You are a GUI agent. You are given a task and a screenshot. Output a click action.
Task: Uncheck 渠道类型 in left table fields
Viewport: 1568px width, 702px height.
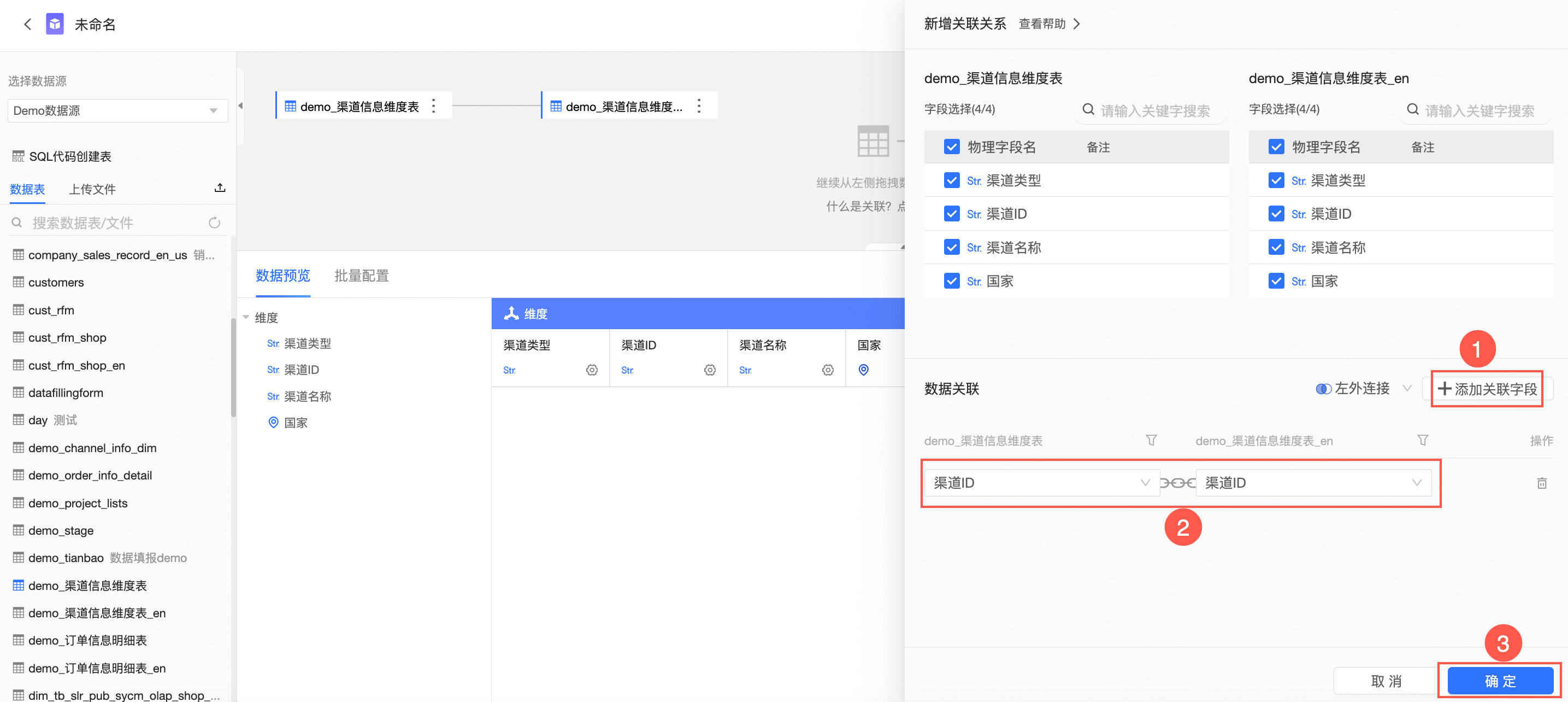coord(951,180)
